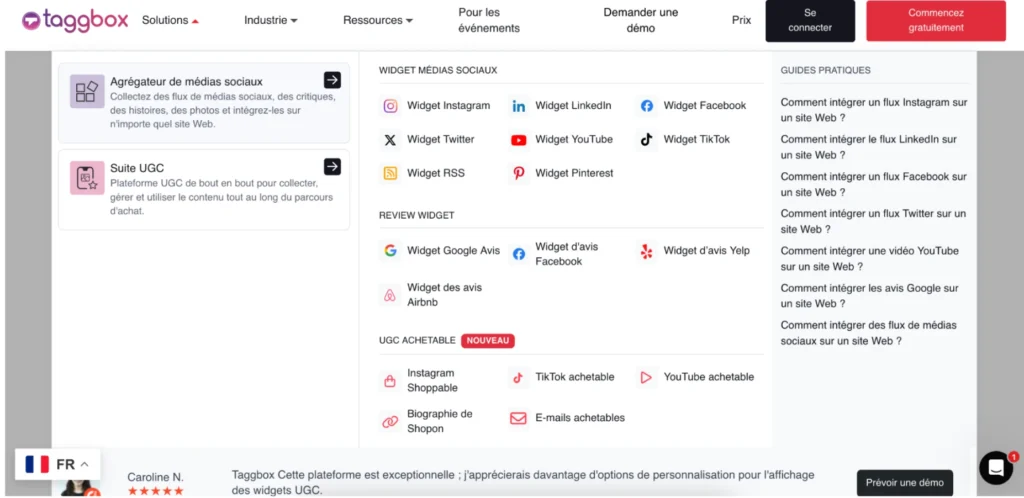
Task: Click the NOUVEAU badge
Action: (x=488, y=341)
